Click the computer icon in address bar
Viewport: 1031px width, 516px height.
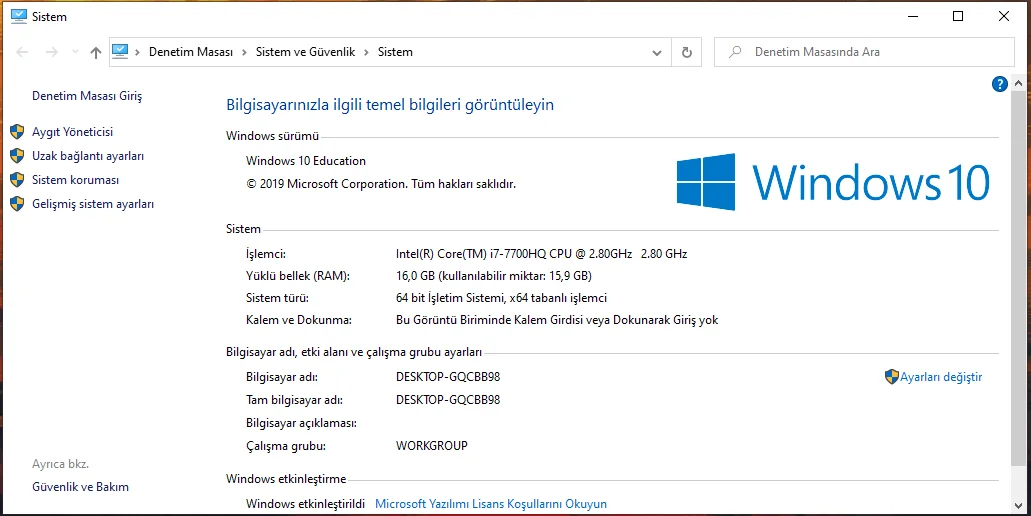tap(120, 51)
